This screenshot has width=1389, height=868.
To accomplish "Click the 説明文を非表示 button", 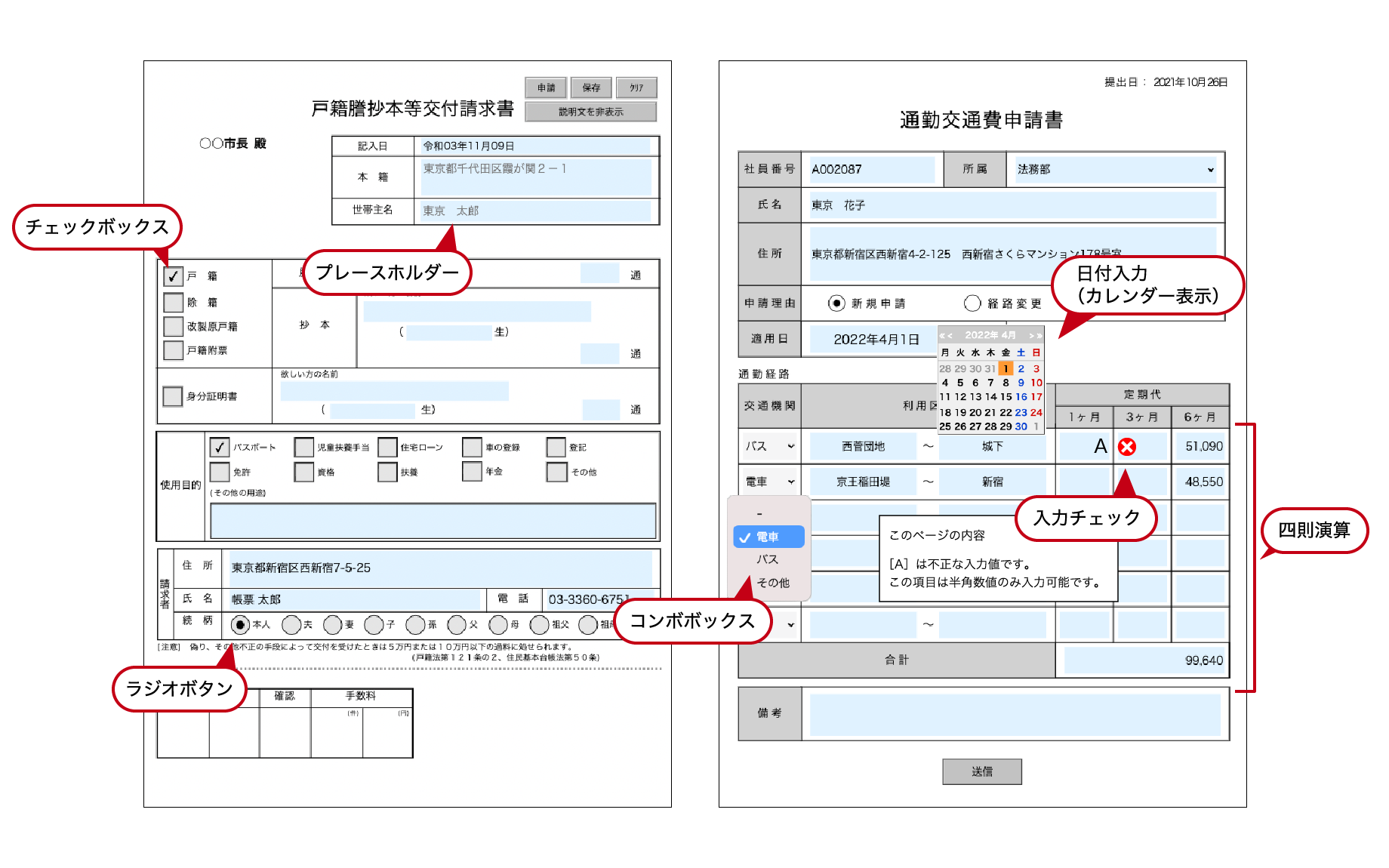I will point(591,112).
